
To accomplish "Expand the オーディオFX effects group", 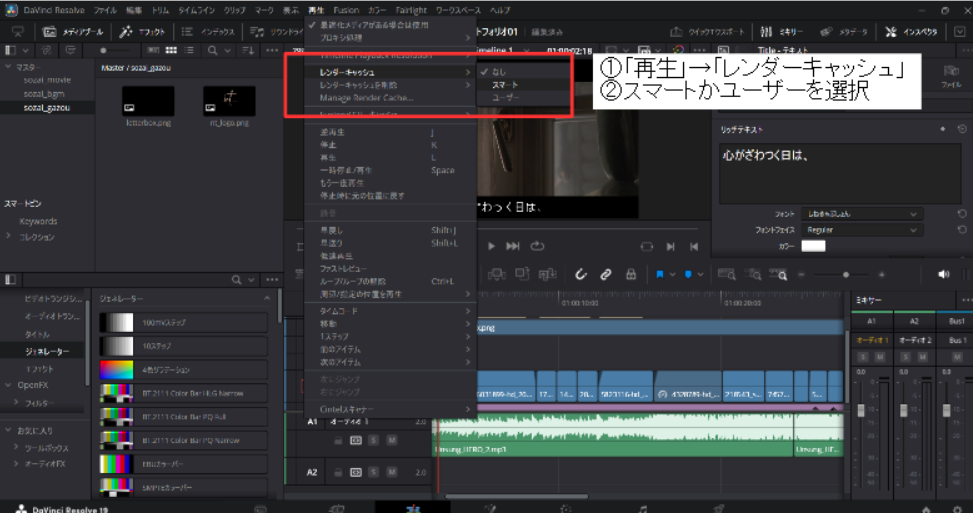I will coord(17,463).
